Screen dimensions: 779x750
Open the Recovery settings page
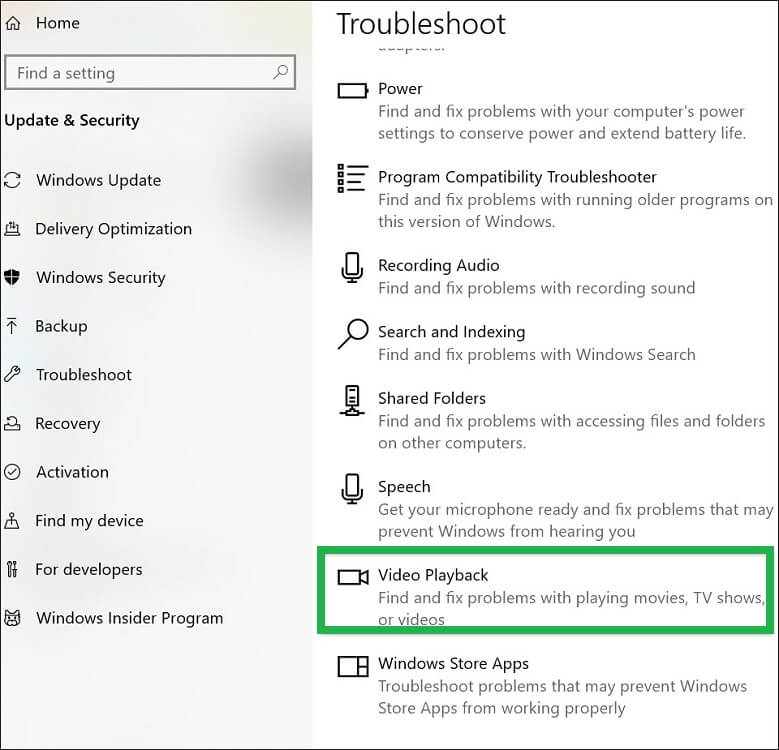click(x=68, y=424)
